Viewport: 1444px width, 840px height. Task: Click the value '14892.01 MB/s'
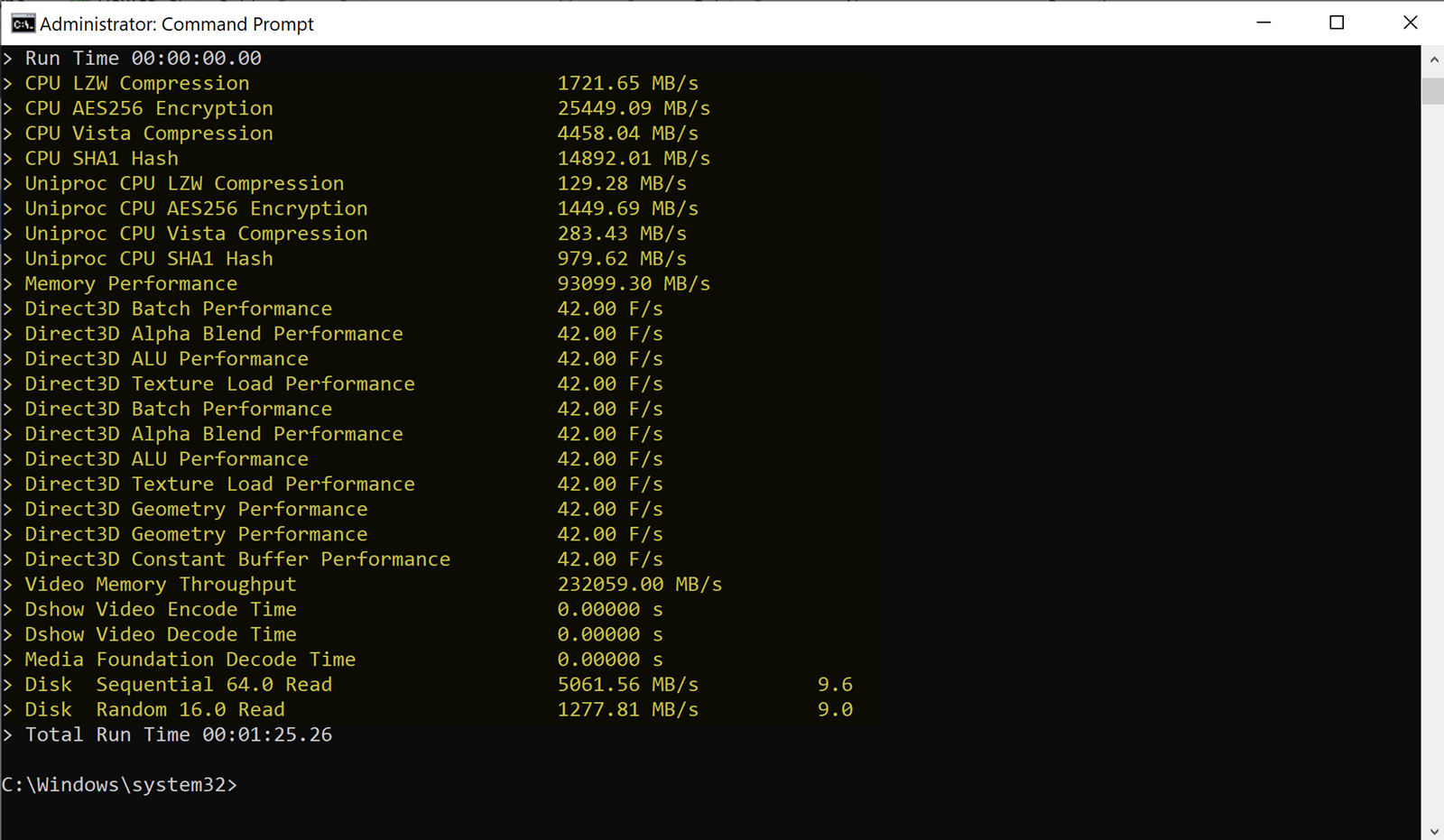[x=634, y=159]
